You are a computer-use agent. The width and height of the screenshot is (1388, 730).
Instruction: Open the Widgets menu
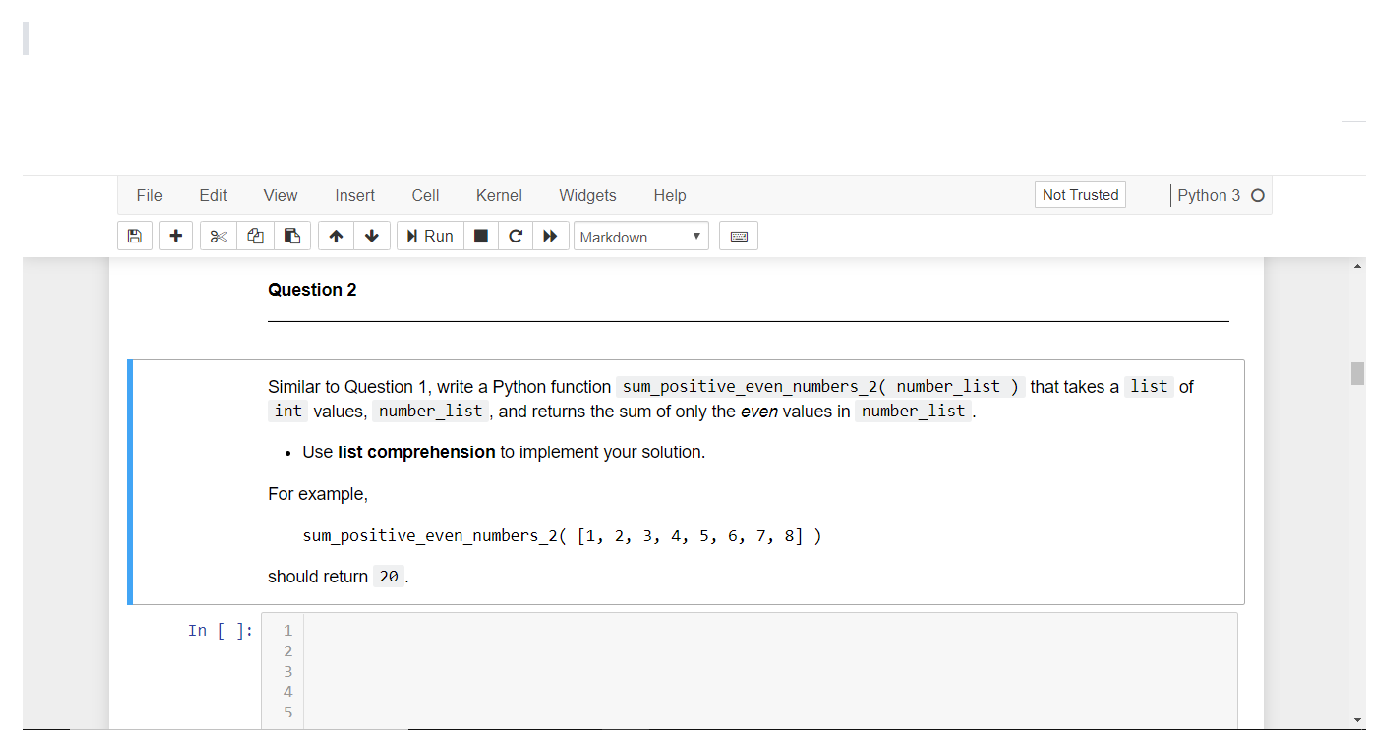[x=588, y=195]
